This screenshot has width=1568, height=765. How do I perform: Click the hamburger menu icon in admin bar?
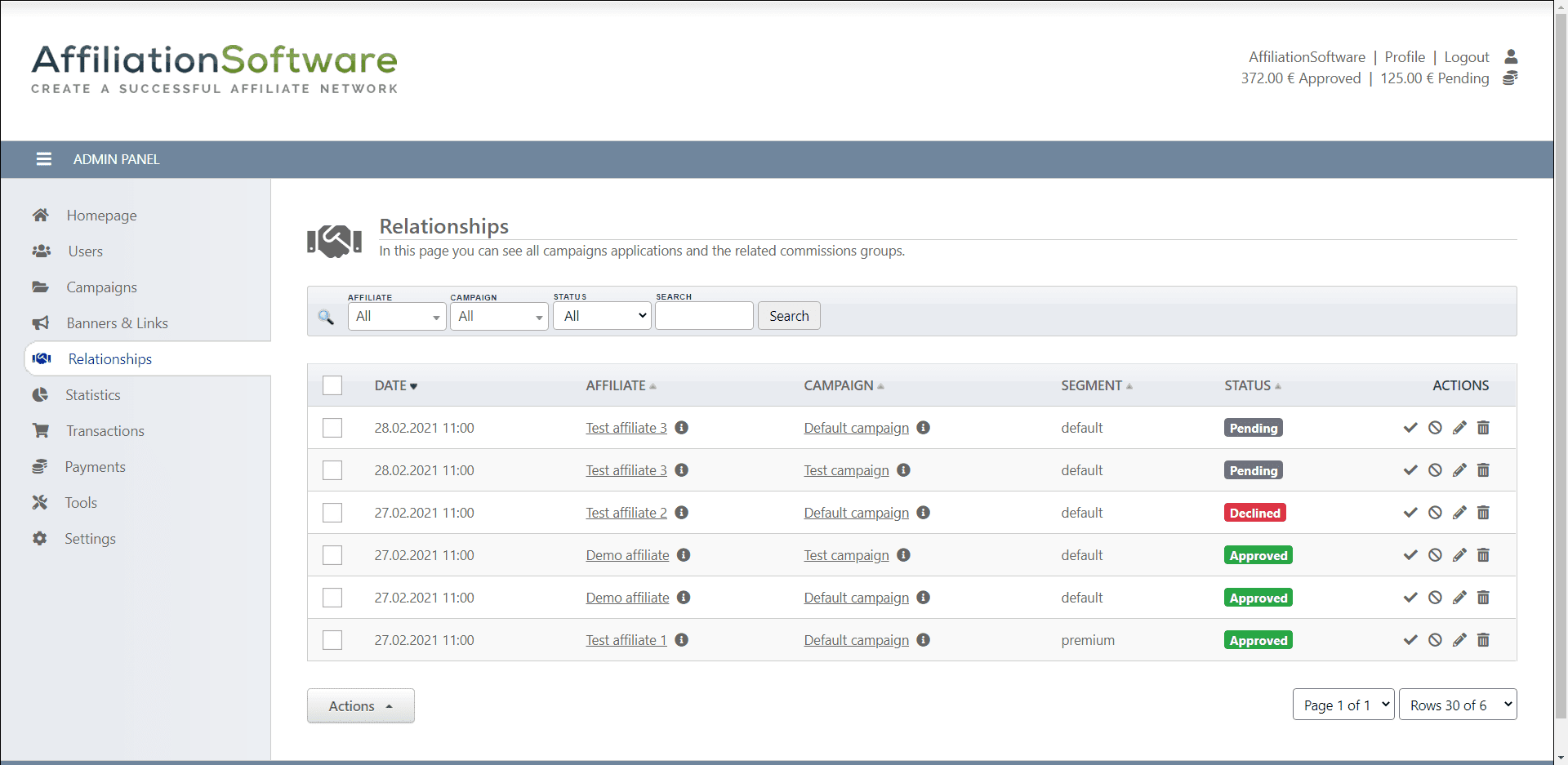(x=44, y=159)
